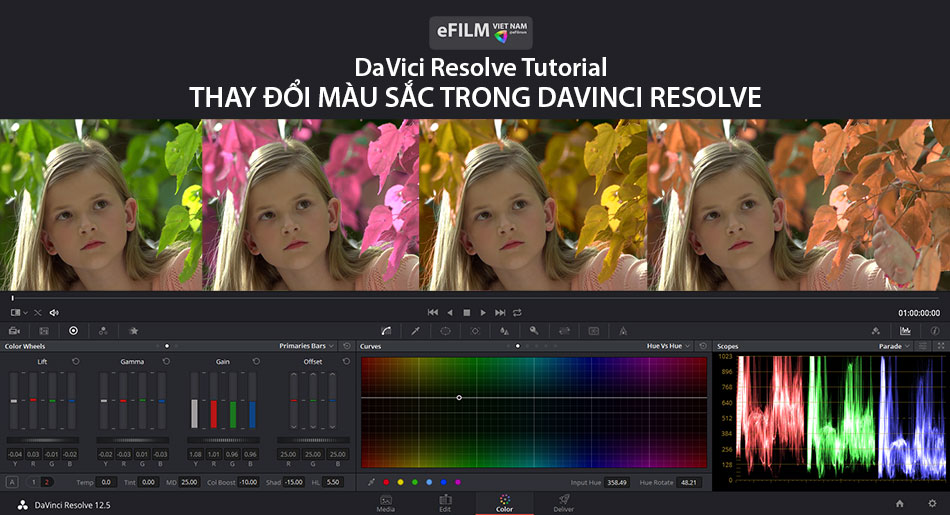This screenshot has width=950, height=515.
Task: Open the RGB Mixer palette
Action: (103, 331)
